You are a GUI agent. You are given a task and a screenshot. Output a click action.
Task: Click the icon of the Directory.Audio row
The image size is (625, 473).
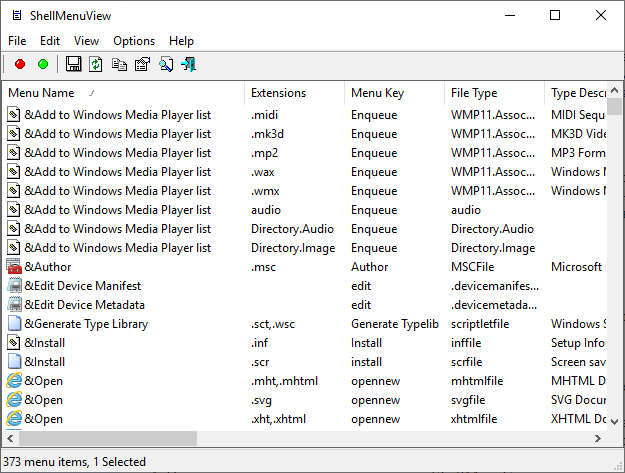click(14, 229)
